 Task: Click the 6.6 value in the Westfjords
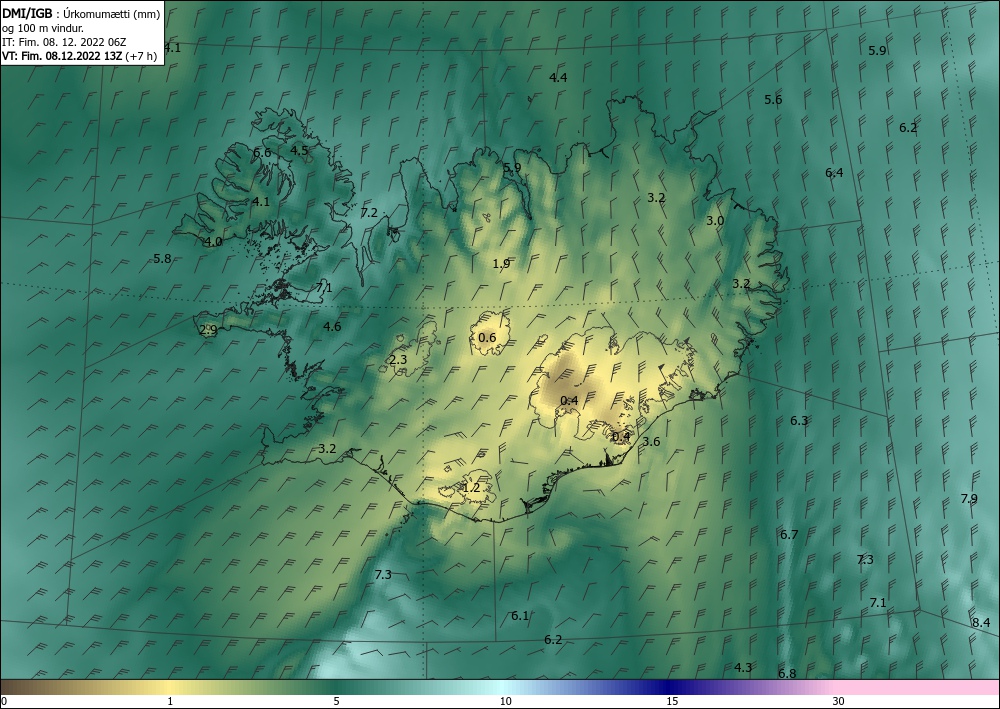point(262,153)
